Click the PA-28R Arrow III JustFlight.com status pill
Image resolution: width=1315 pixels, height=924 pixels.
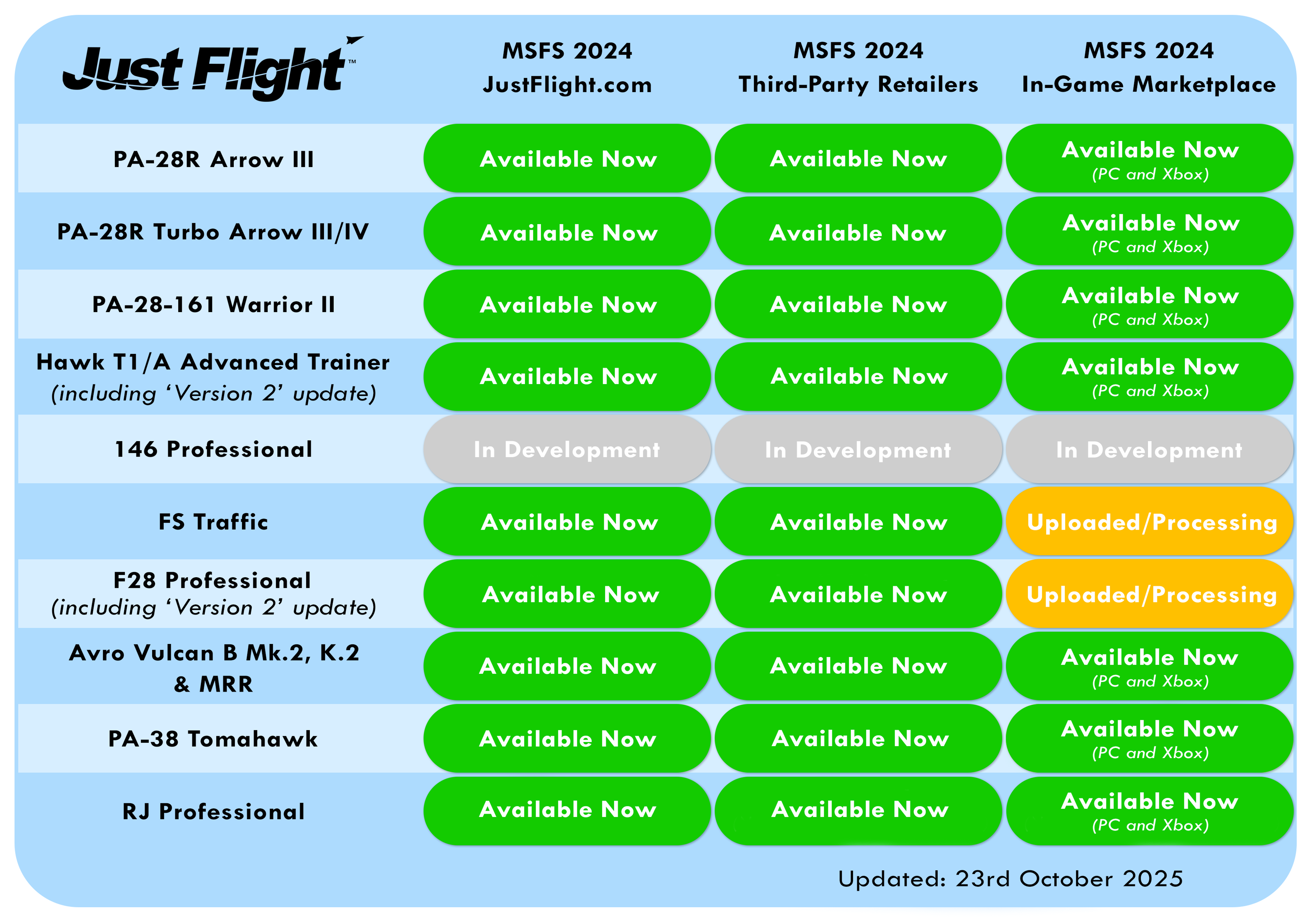pyautogui.click(x=567, y=159)
